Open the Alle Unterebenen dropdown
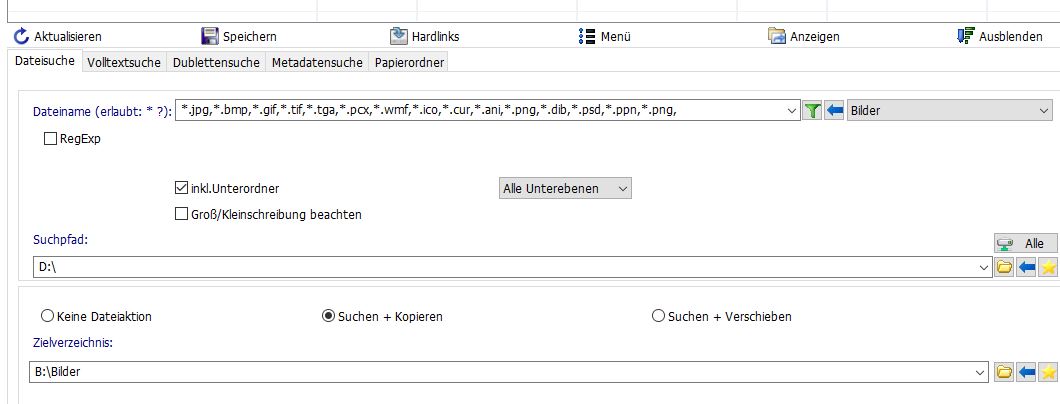Viewport: 1060px width, 404px height. tap(564, 188)
